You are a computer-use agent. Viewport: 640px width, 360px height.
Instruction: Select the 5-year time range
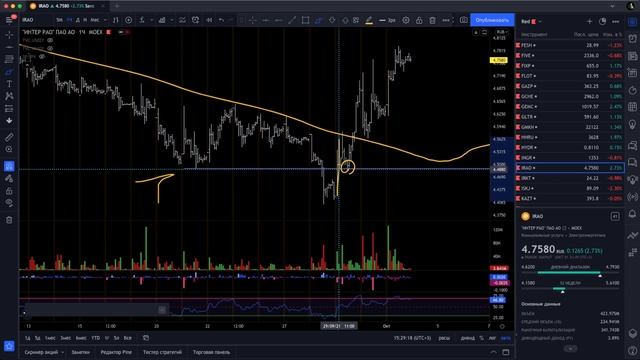[116, 338]
